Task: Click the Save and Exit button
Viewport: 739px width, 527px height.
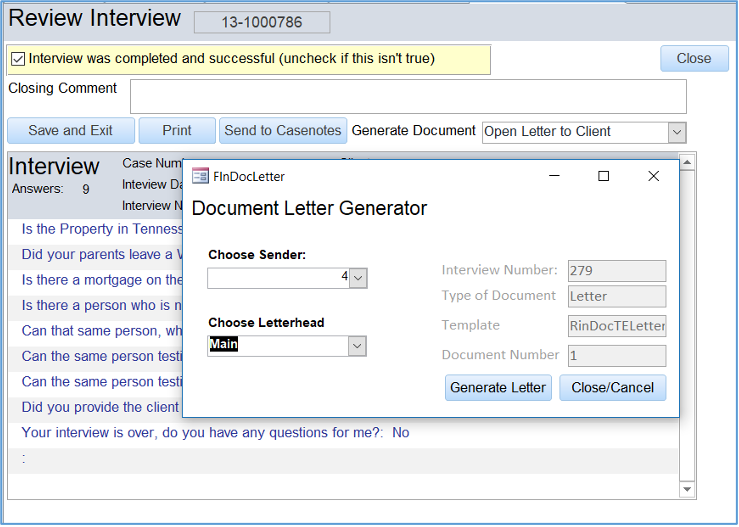Action: [70, 131]
